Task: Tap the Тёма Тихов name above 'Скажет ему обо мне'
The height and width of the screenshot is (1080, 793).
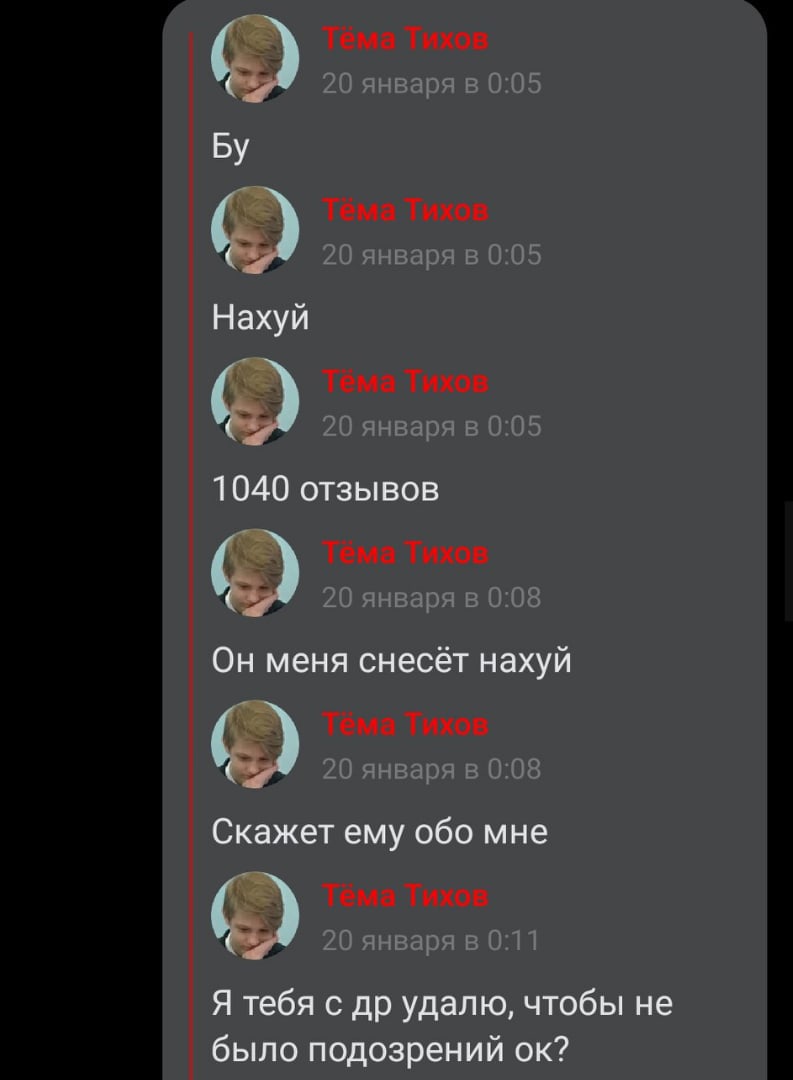Action: click(x=405, y=725)
